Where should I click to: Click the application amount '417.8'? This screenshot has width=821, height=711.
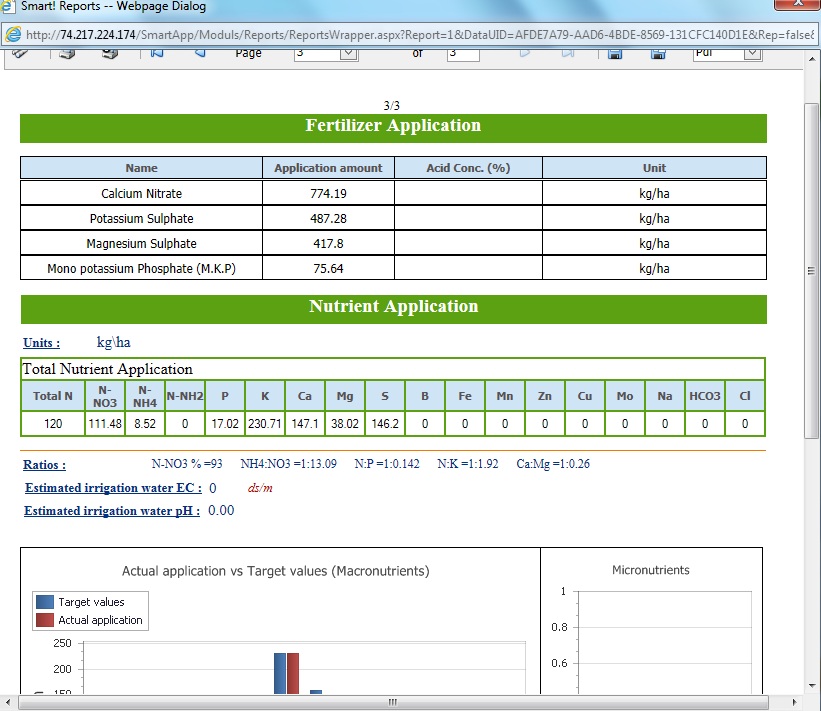point(328,244)
